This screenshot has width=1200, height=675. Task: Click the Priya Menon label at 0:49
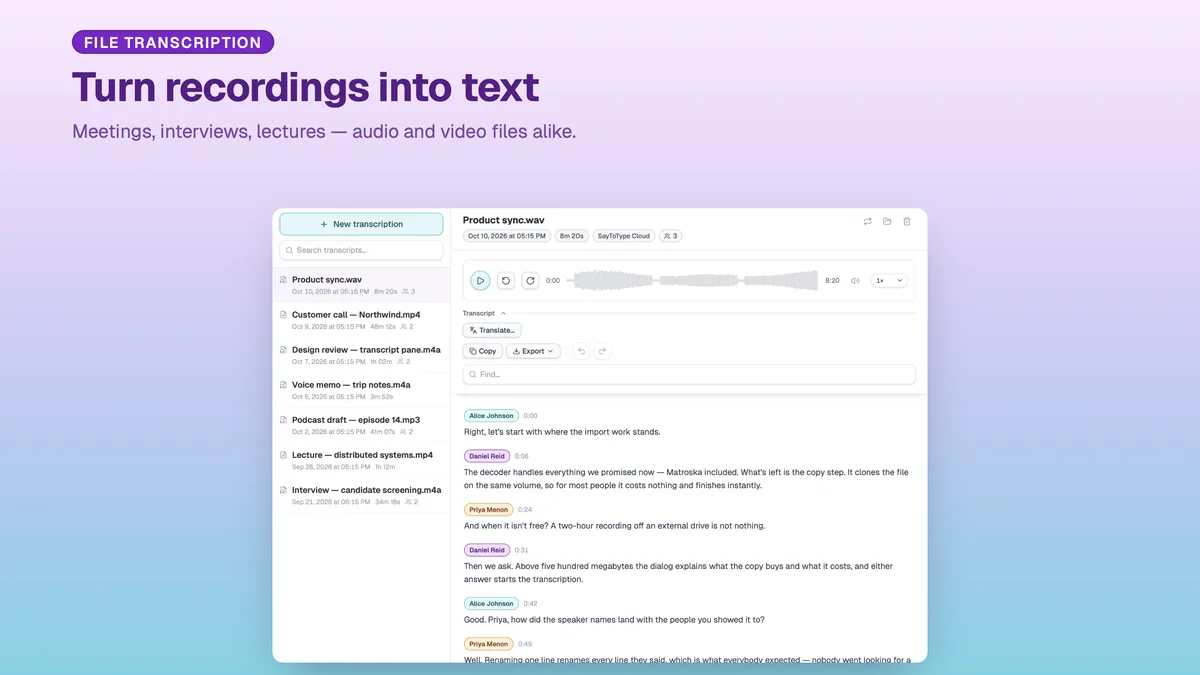(x=489, y=644)
